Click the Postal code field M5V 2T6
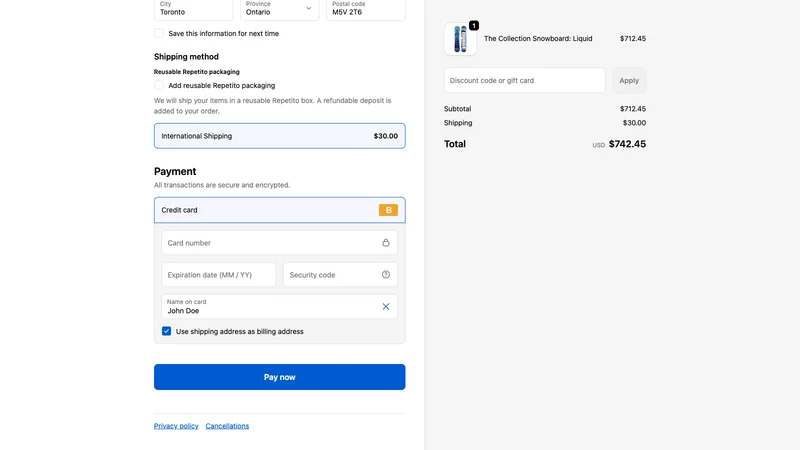800x450 pixels. [x=366, y=9]
